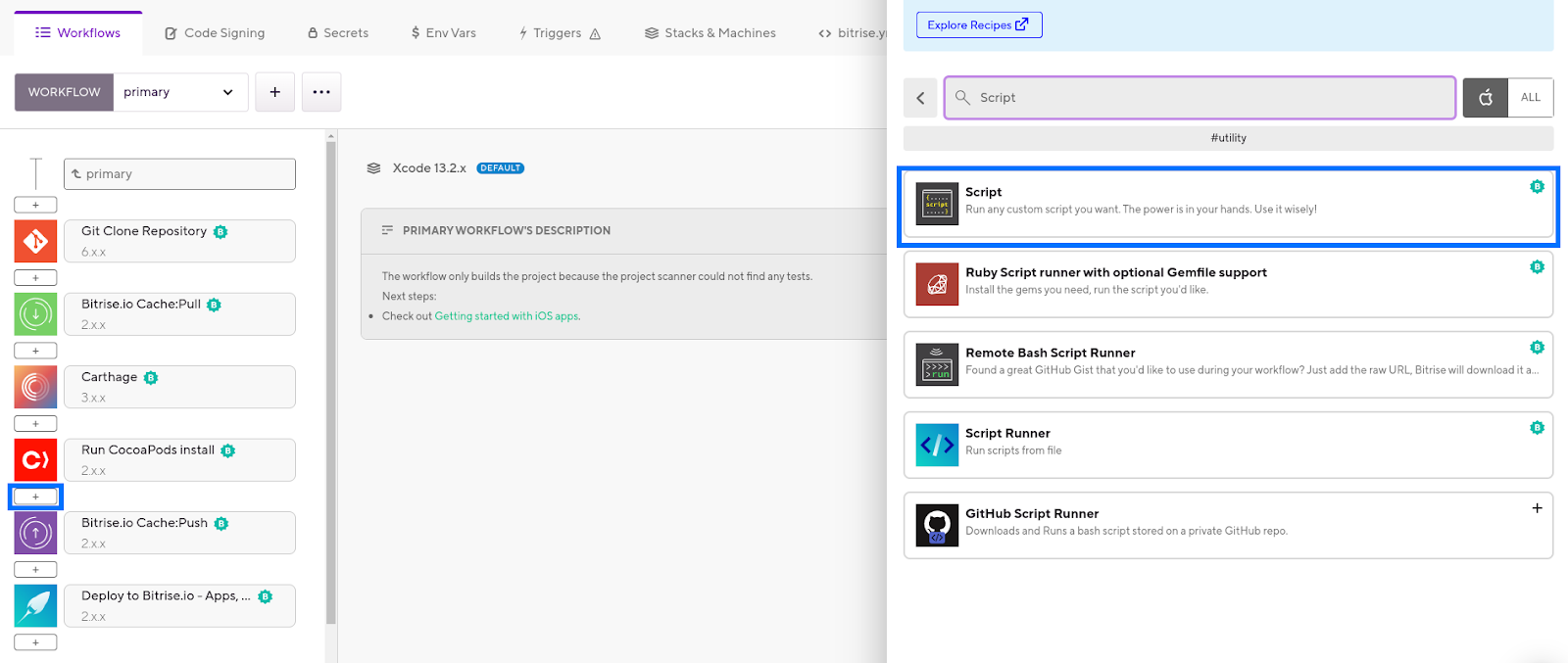Click the add workflow plus button
This screenshot has width=1568, height=663.
[275, 92]
